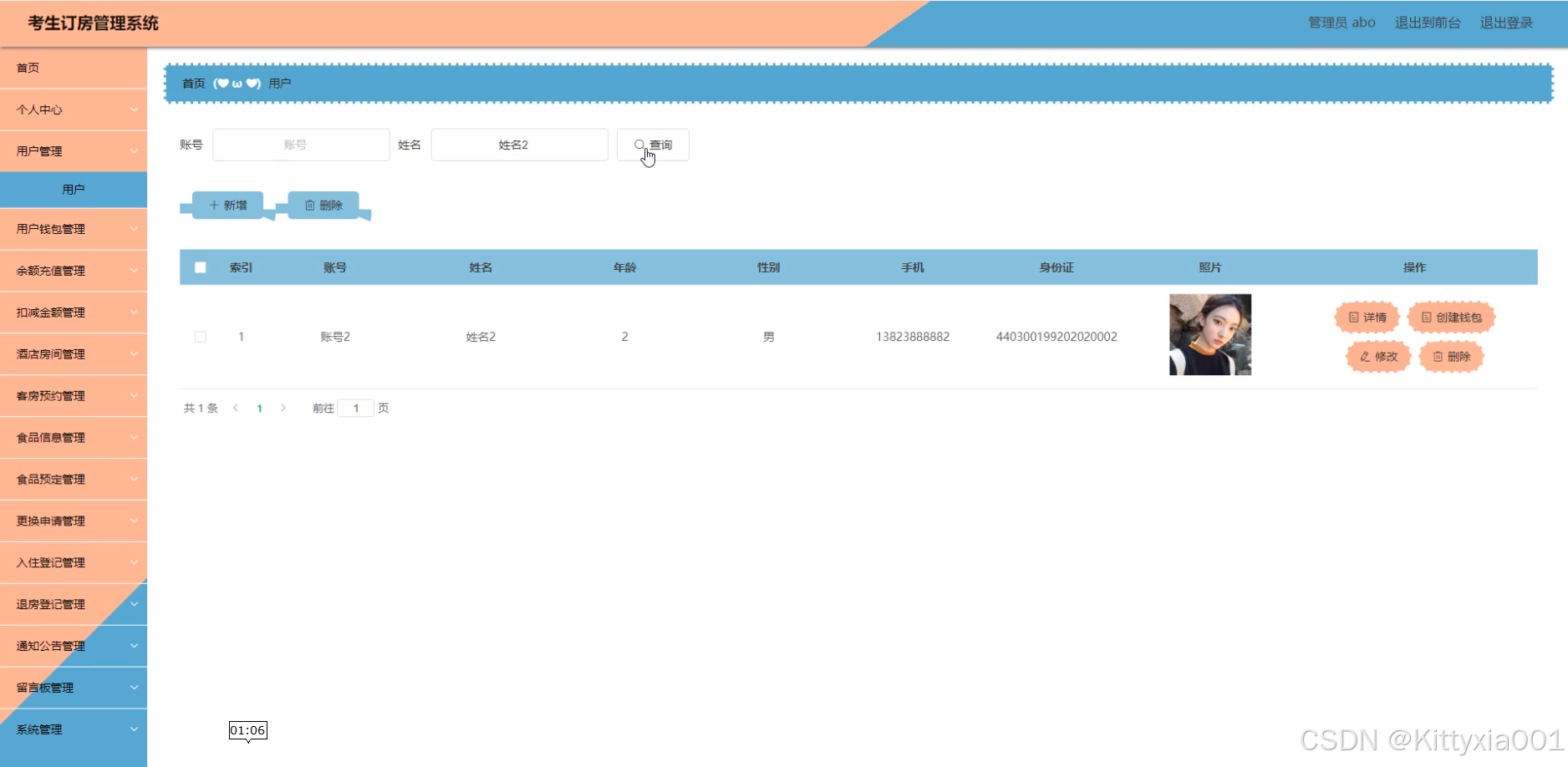1568x767 pixels.
Task: Expand the 余额充值管理 sidebar menu
Action: click(74, 271)
